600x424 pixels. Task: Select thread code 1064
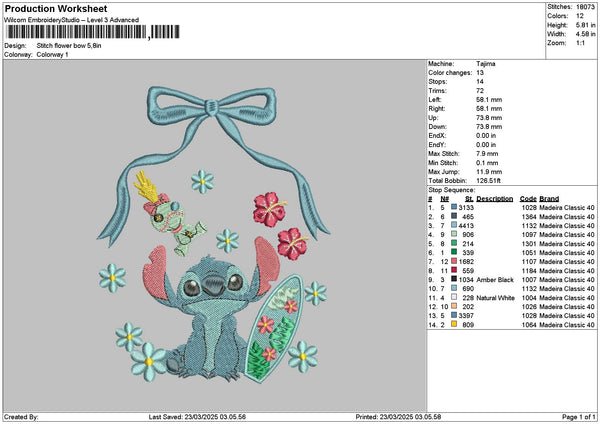(x=529, y=325)
